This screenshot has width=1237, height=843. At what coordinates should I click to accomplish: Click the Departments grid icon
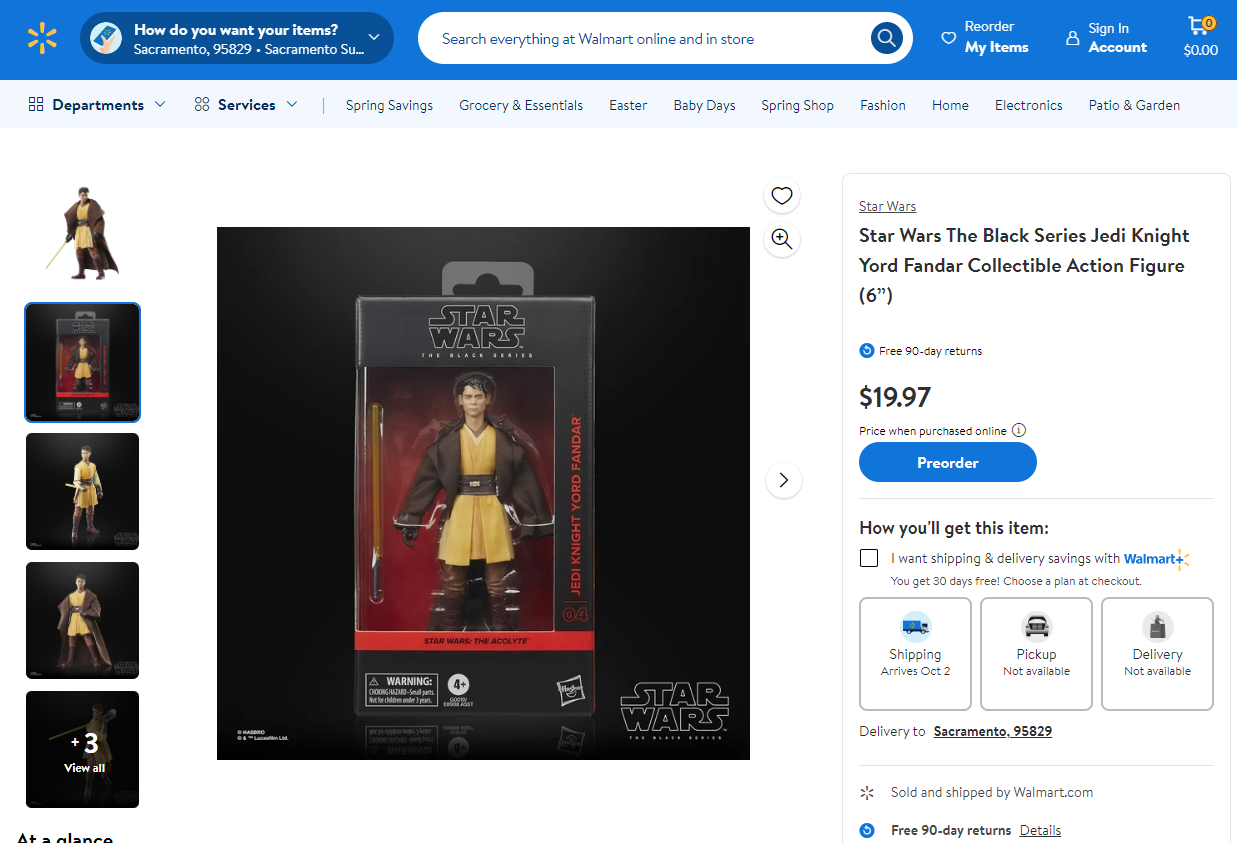pos(36,104)
